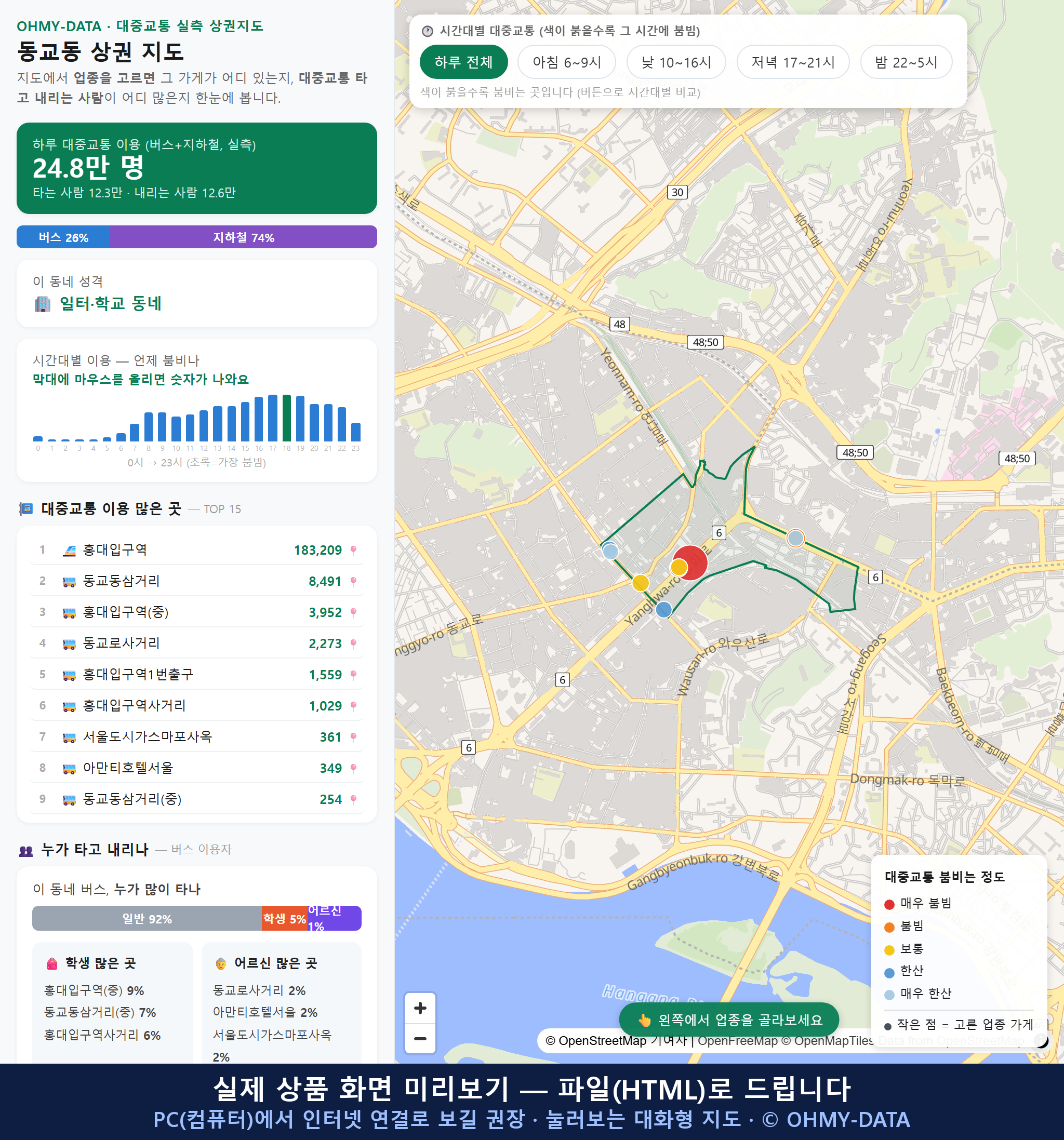Click the map pin for 홍대입구역 row

(353, 551)
